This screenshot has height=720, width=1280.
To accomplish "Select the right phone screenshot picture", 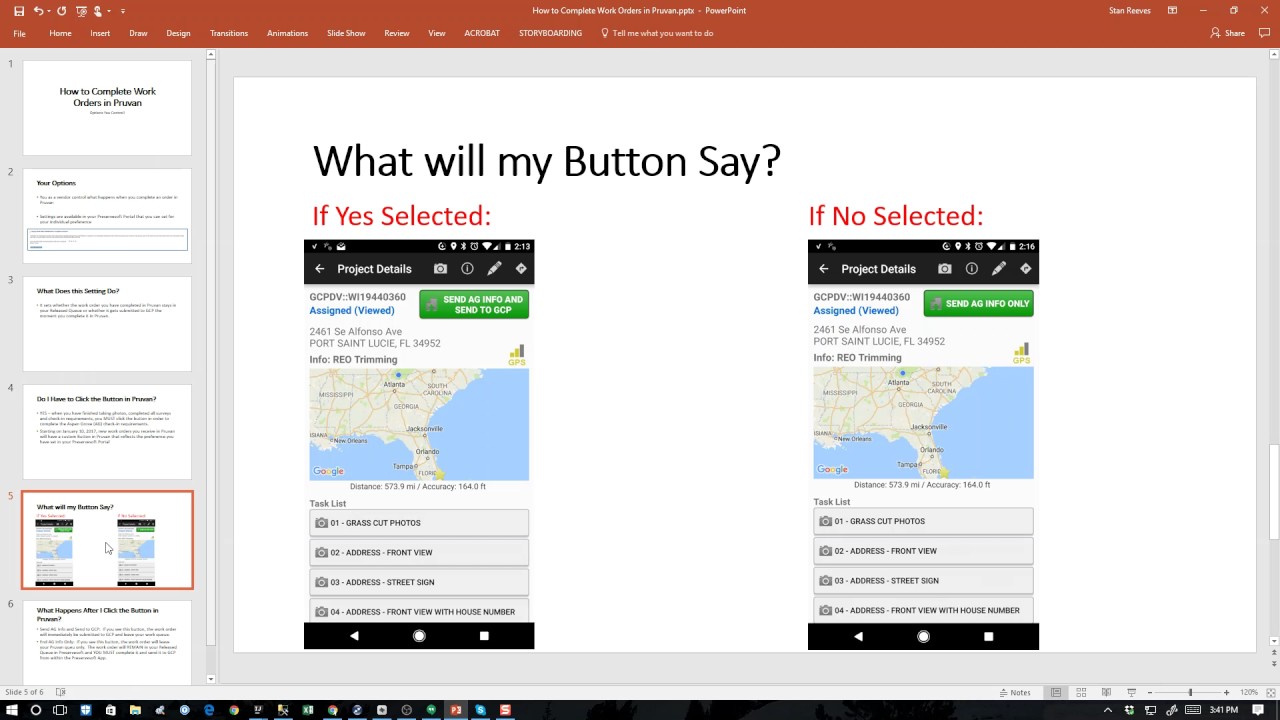I will (x=923, y=444).
